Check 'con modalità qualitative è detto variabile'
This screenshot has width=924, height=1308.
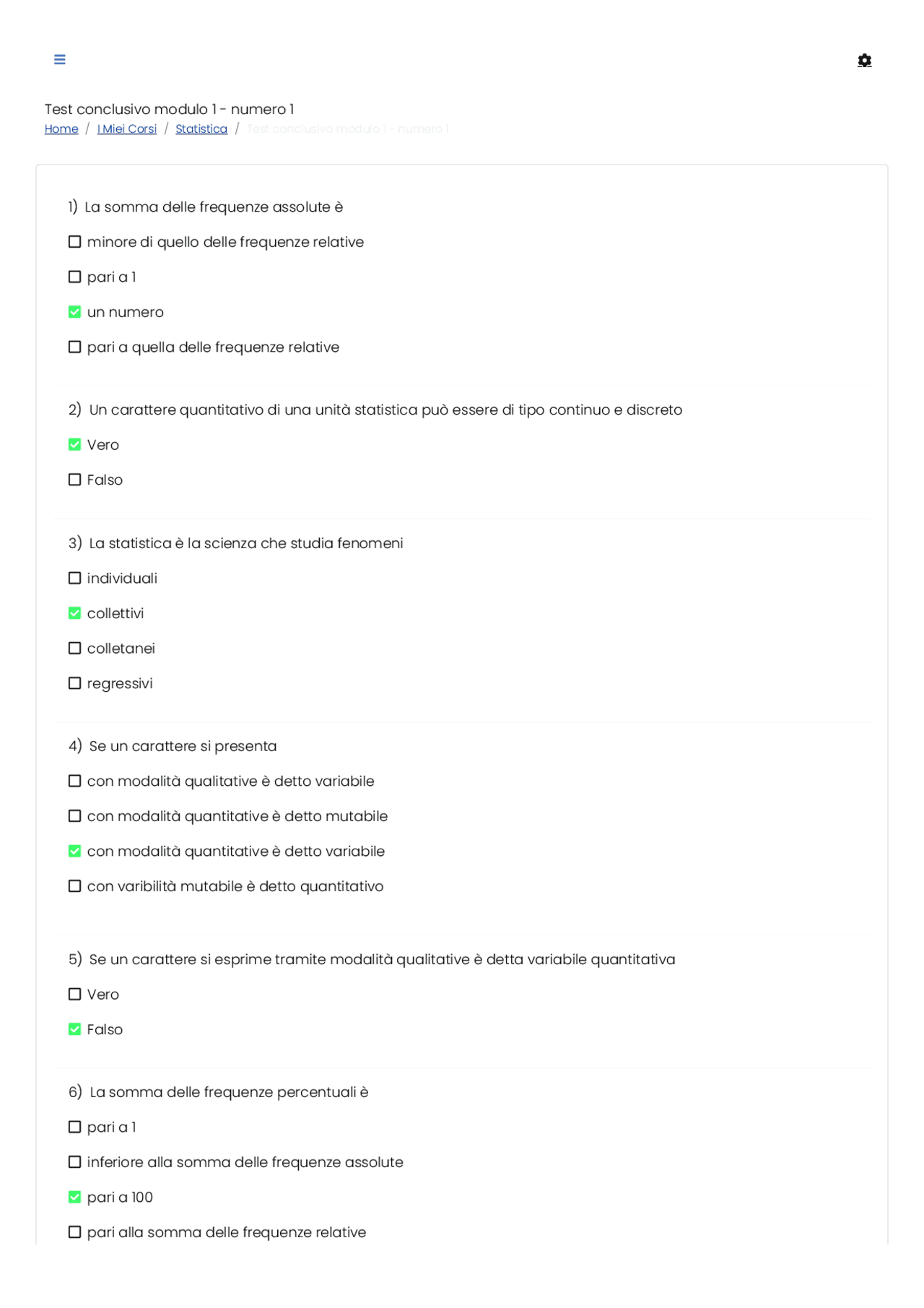coord(74,780)
